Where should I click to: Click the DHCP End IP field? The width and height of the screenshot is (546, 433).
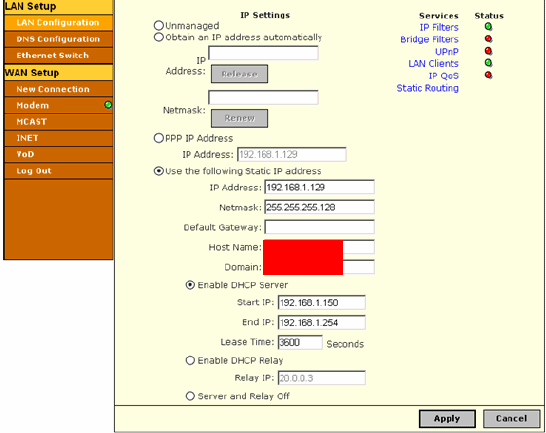pos(321,323)
